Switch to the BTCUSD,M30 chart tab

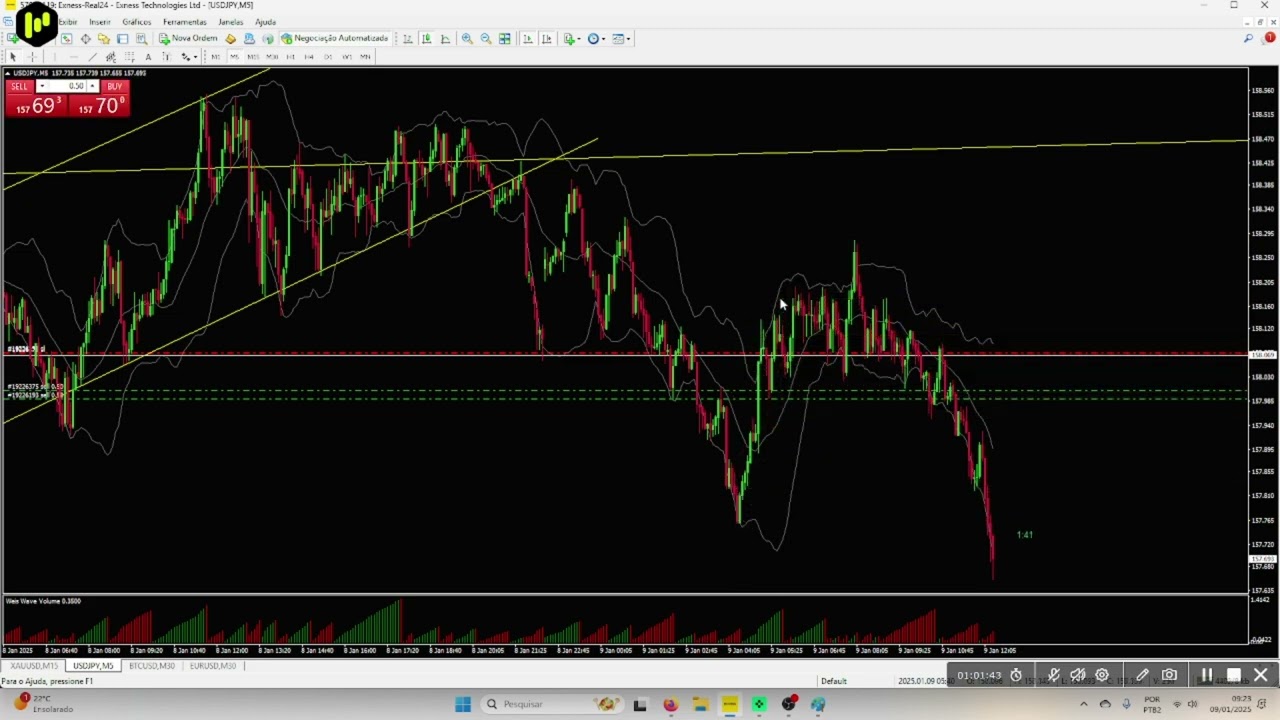pyautogui.click(x=152, y=665)
